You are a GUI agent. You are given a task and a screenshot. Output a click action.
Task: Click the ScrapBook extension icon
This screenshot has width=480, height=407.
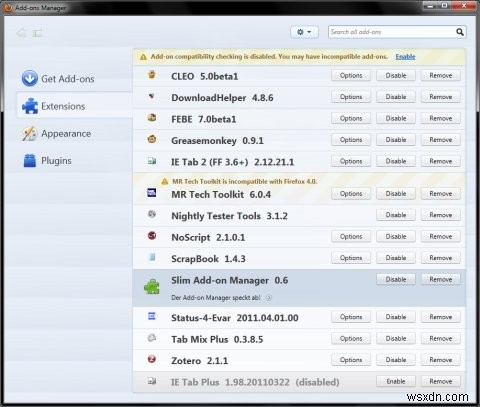152,257
